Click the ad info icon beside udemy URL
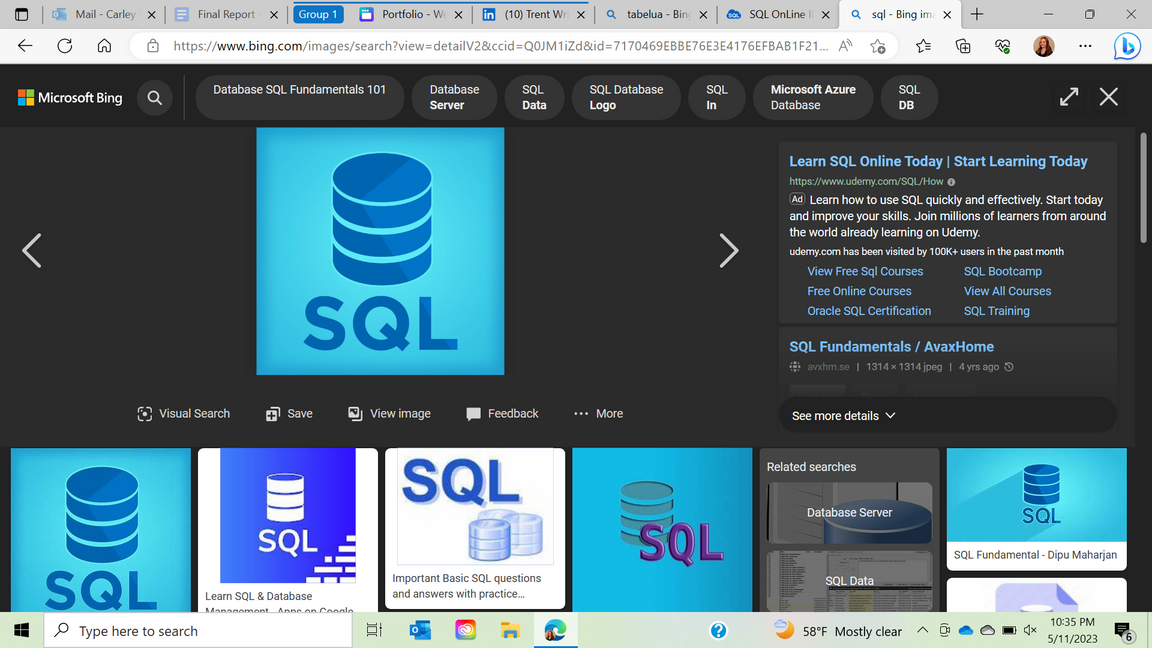Image resolution: width=1152 pixels, height=648 pixels. pyautogui.click(x=951, y=181)
